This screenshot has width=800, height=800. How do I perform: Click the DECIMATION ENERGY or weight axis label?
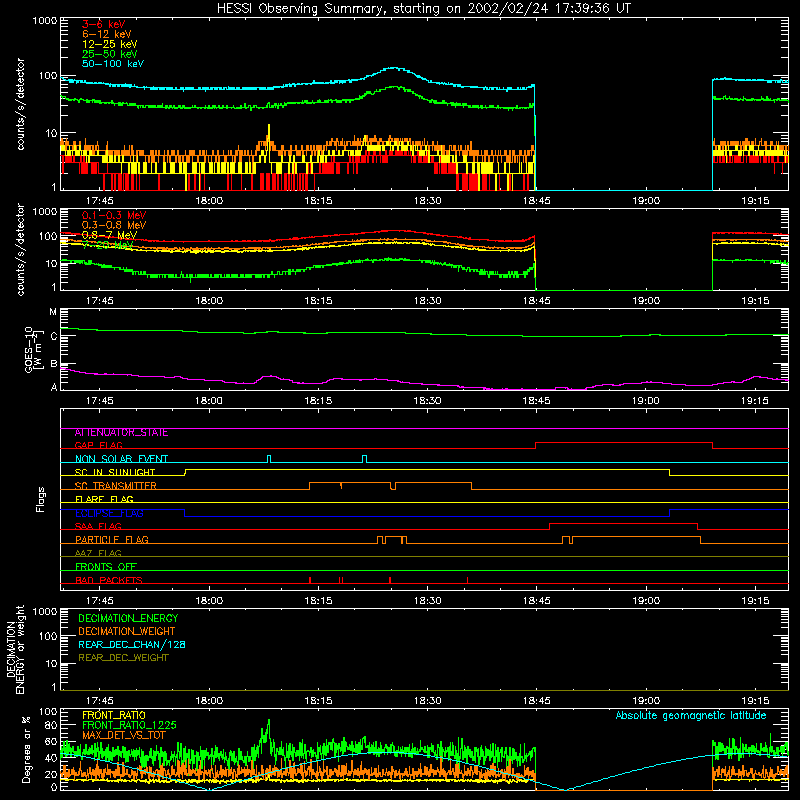click(16, 649)
